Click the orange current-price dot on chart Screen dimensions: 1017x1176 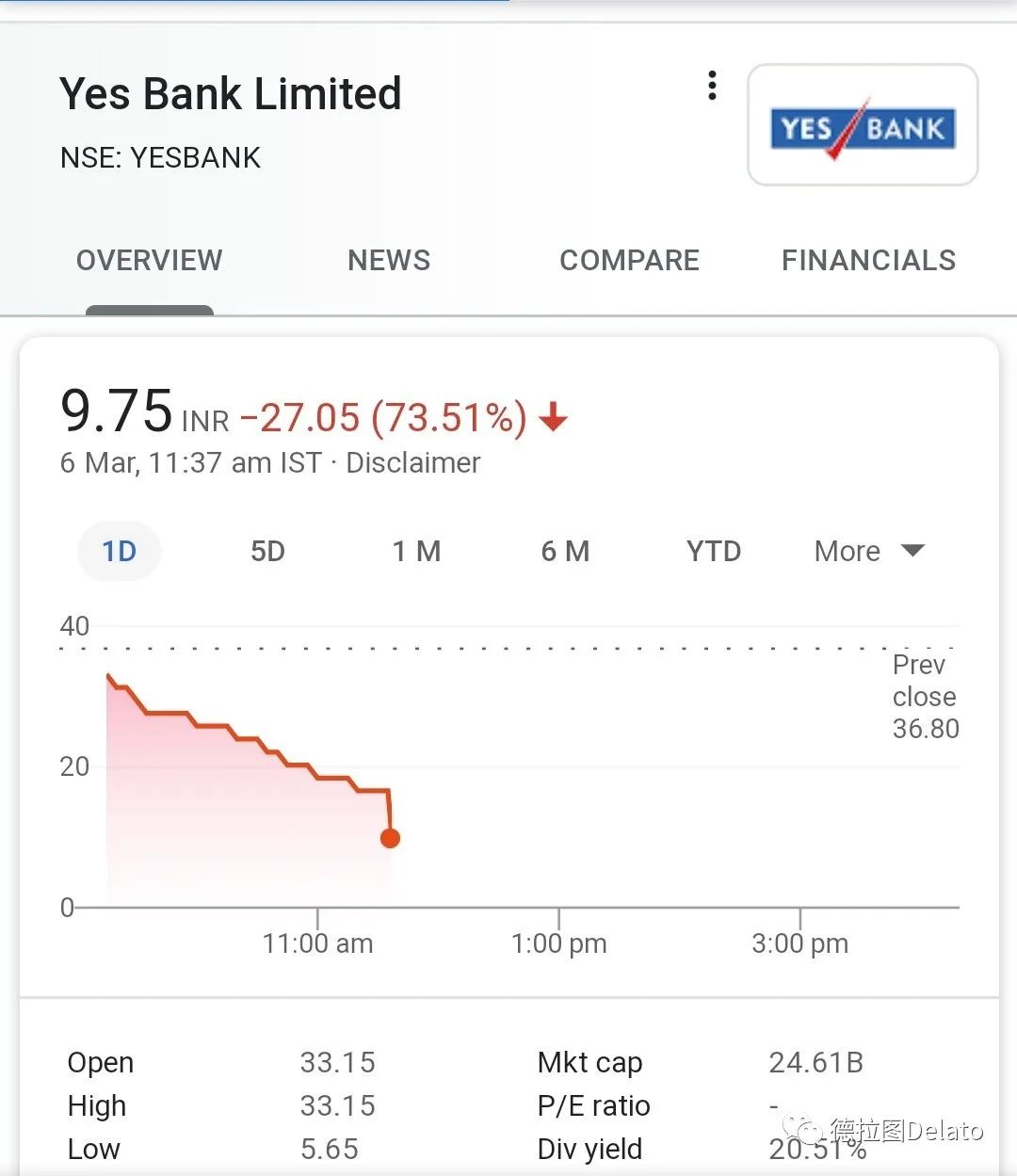390,838
